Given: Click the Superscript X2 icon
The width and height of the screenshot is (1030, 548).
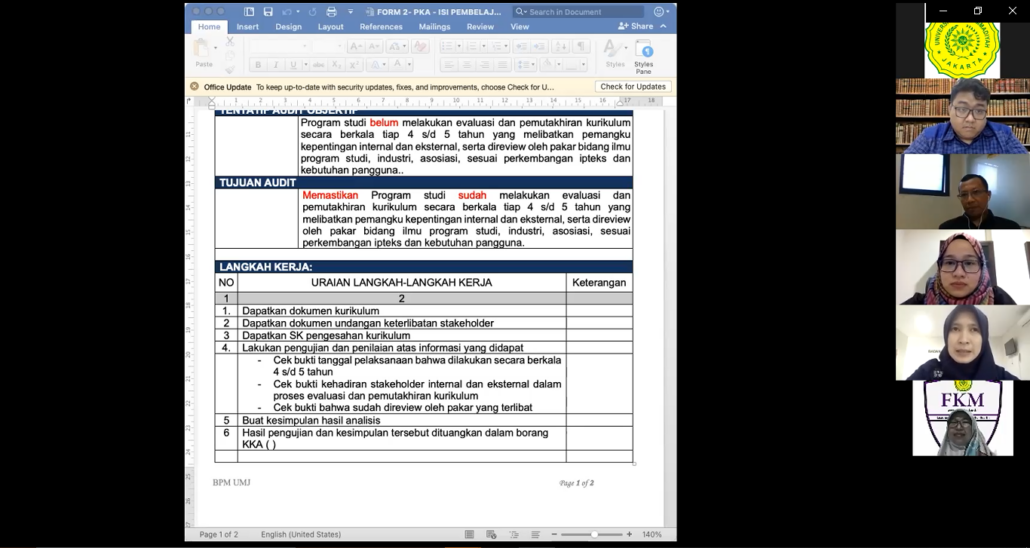Looking at the screenshot, I should coord(354,65).
